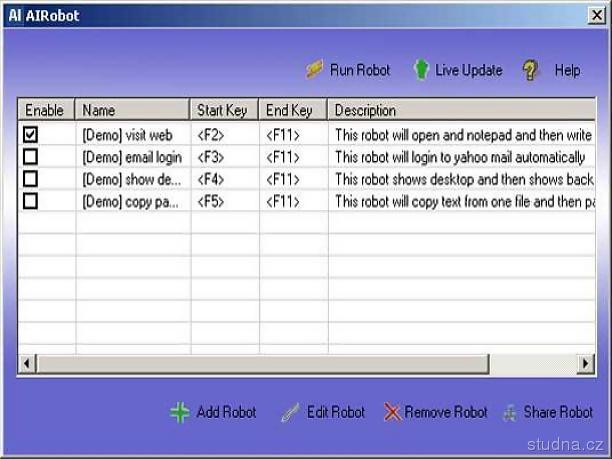Enable the [Demo] copy pa... robot checkbox
This screenshot has height=459, width=612.
pyautogui.click(x=30, y=201)
